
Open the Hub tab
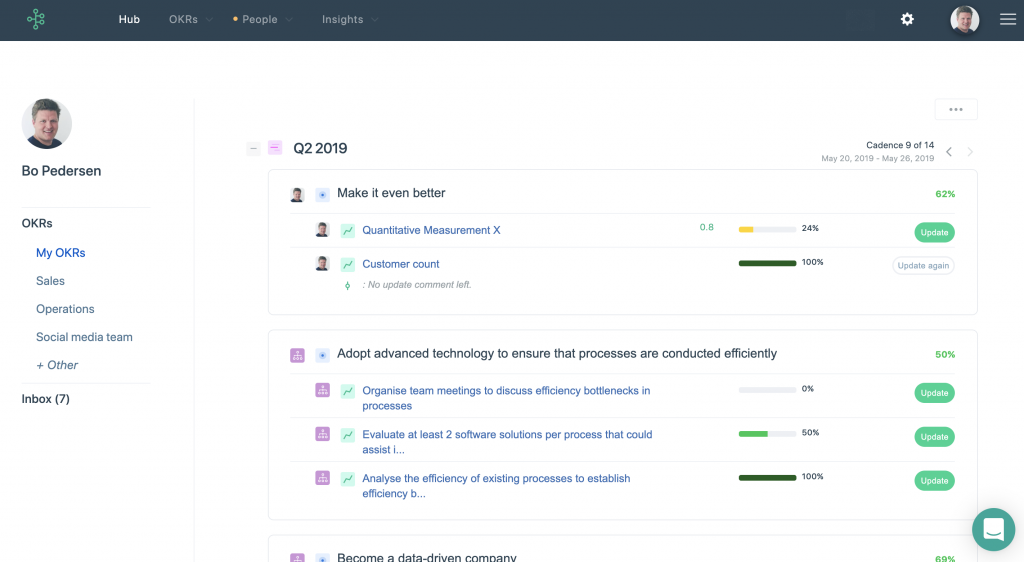point(129,20)
